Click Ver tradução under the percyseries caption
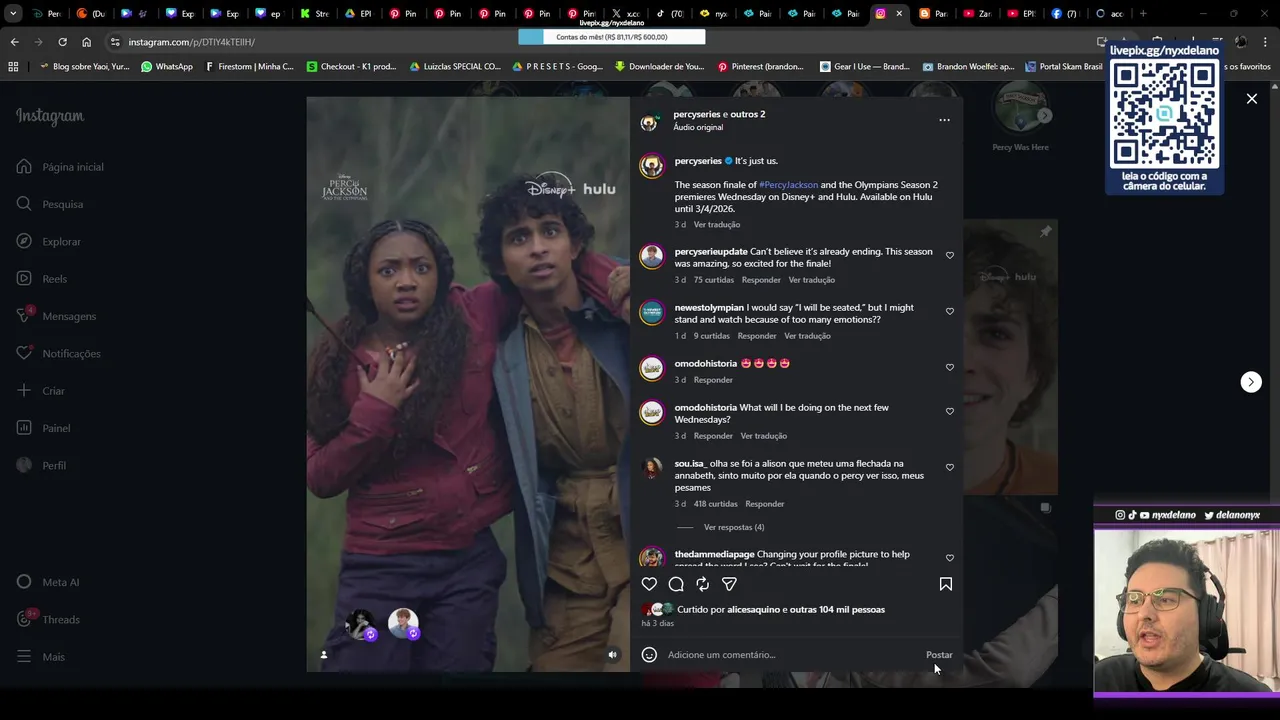This screenshot has height=720, width=1280. click(717, 224)
